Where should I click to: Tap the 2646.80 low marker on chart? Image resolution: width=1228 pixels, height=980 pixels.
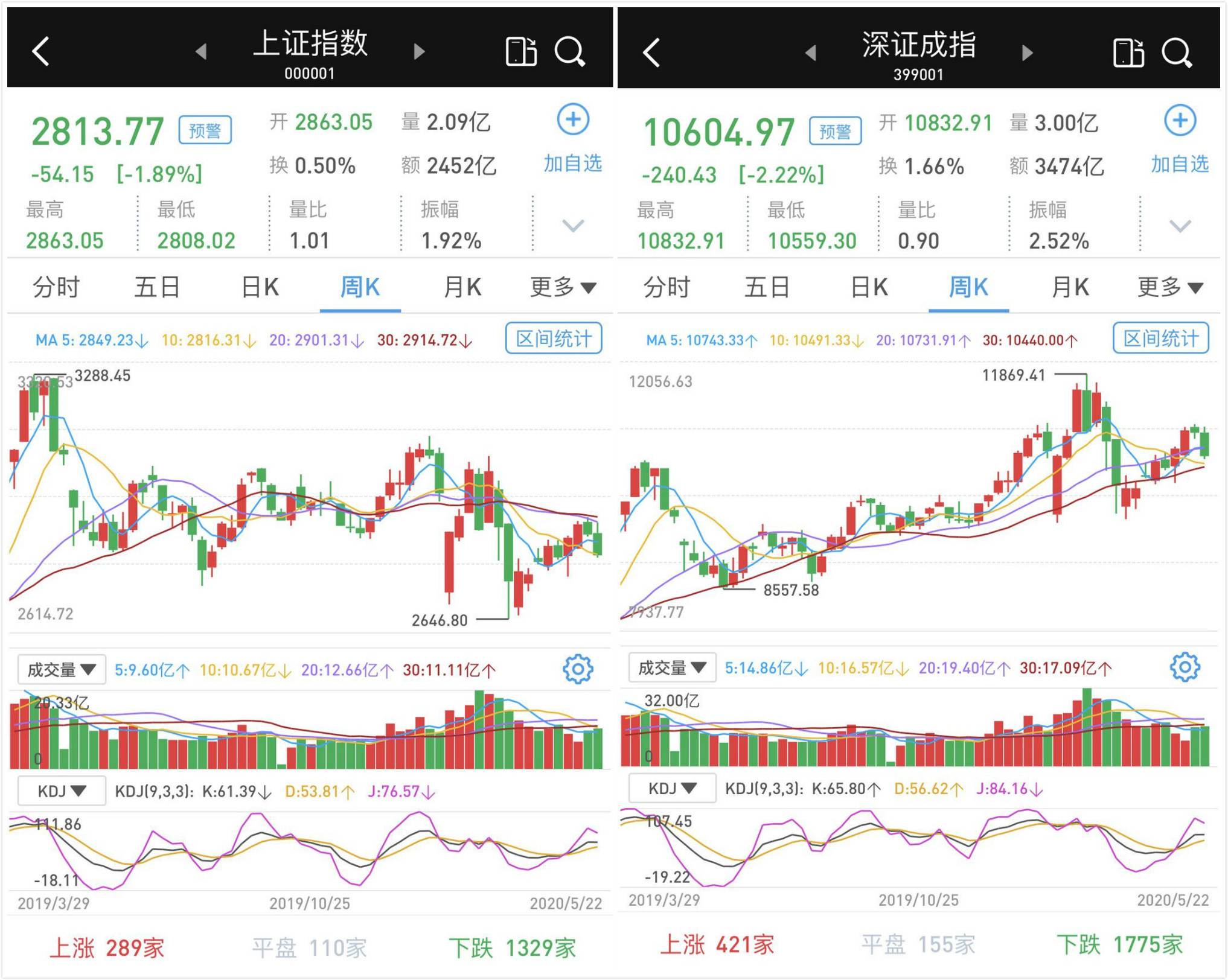440,620
